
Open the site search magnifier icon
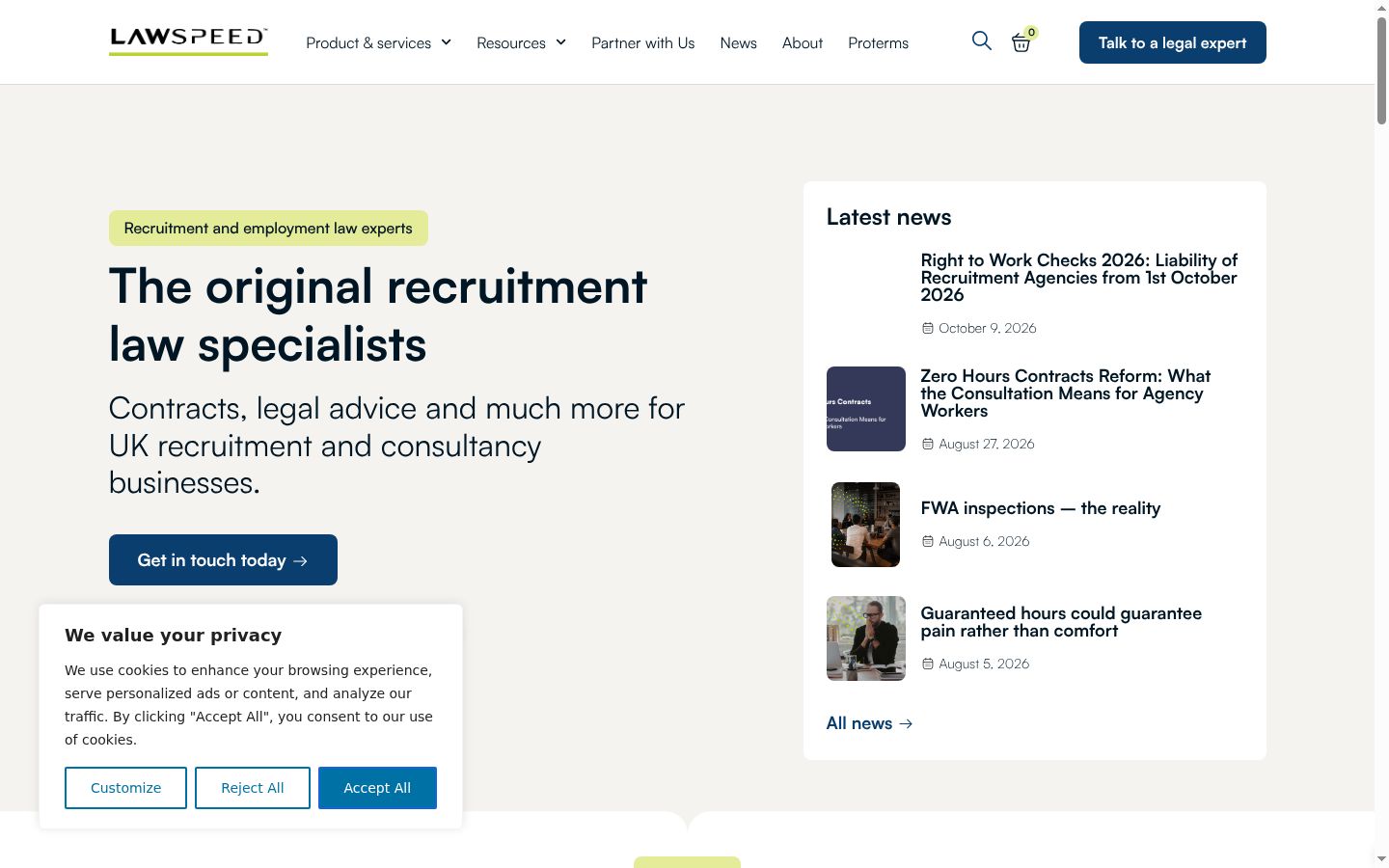coord(982,41)
